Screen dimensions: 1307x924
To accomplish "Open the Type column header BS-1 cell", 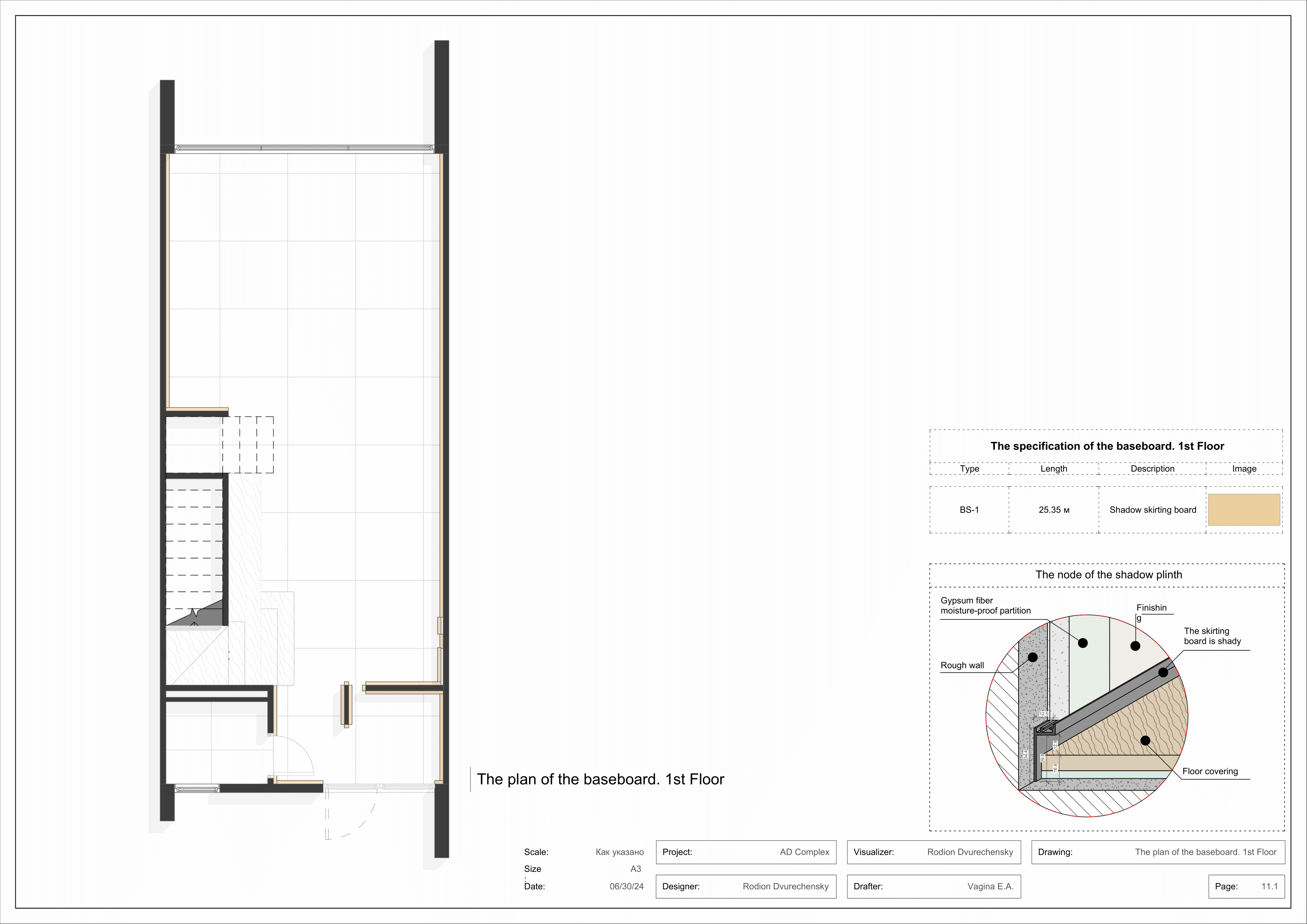I will [970, 510].
